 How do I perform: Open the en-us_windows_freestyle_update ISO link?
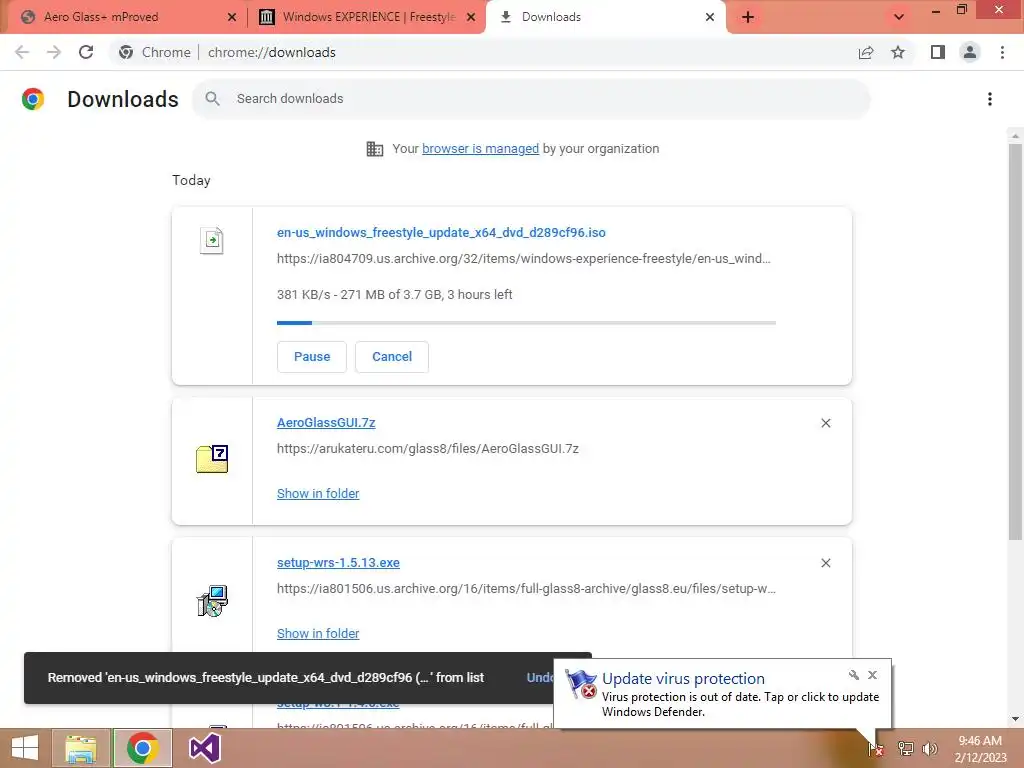coord(441,232)
